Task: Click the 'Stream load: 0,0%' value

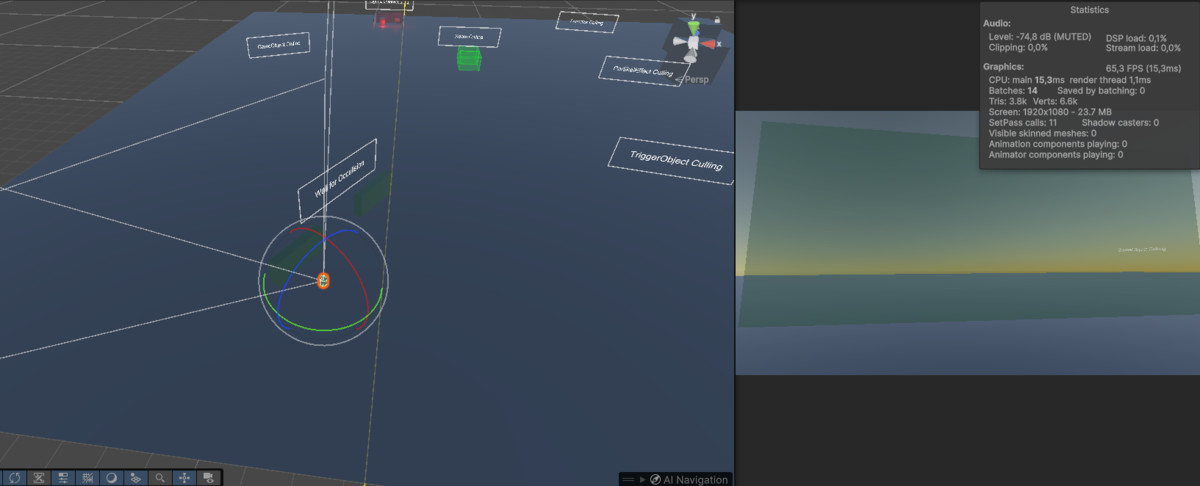Action: click(x=1143, y=47)
